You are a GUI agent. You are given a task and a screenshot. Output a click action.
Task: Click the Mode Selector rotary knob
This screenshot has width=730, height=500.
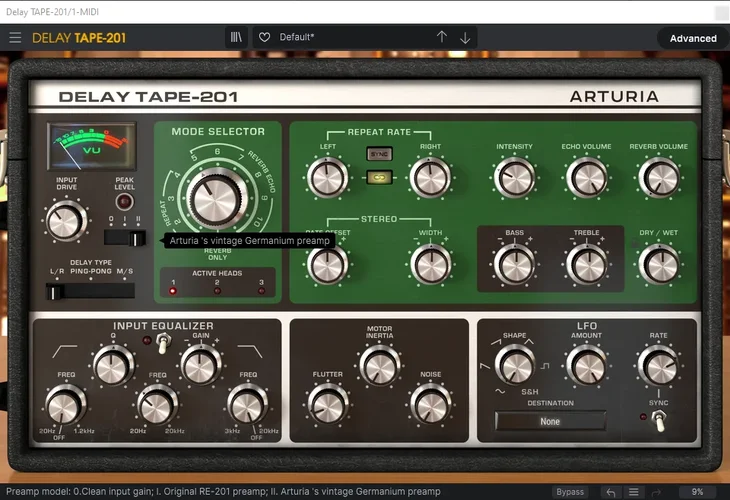[x=212, y=199]
